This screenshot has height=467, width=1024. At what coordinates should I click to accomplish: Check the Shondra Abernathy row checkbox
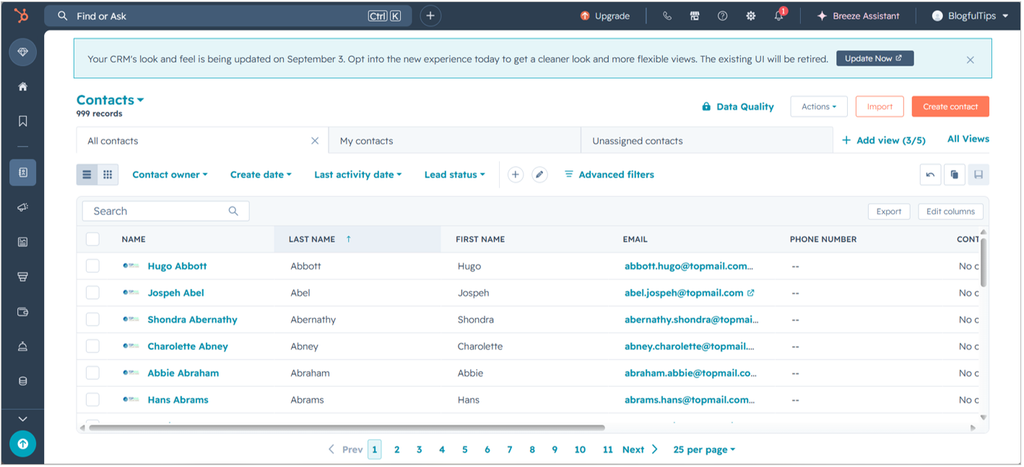[93, 319]
